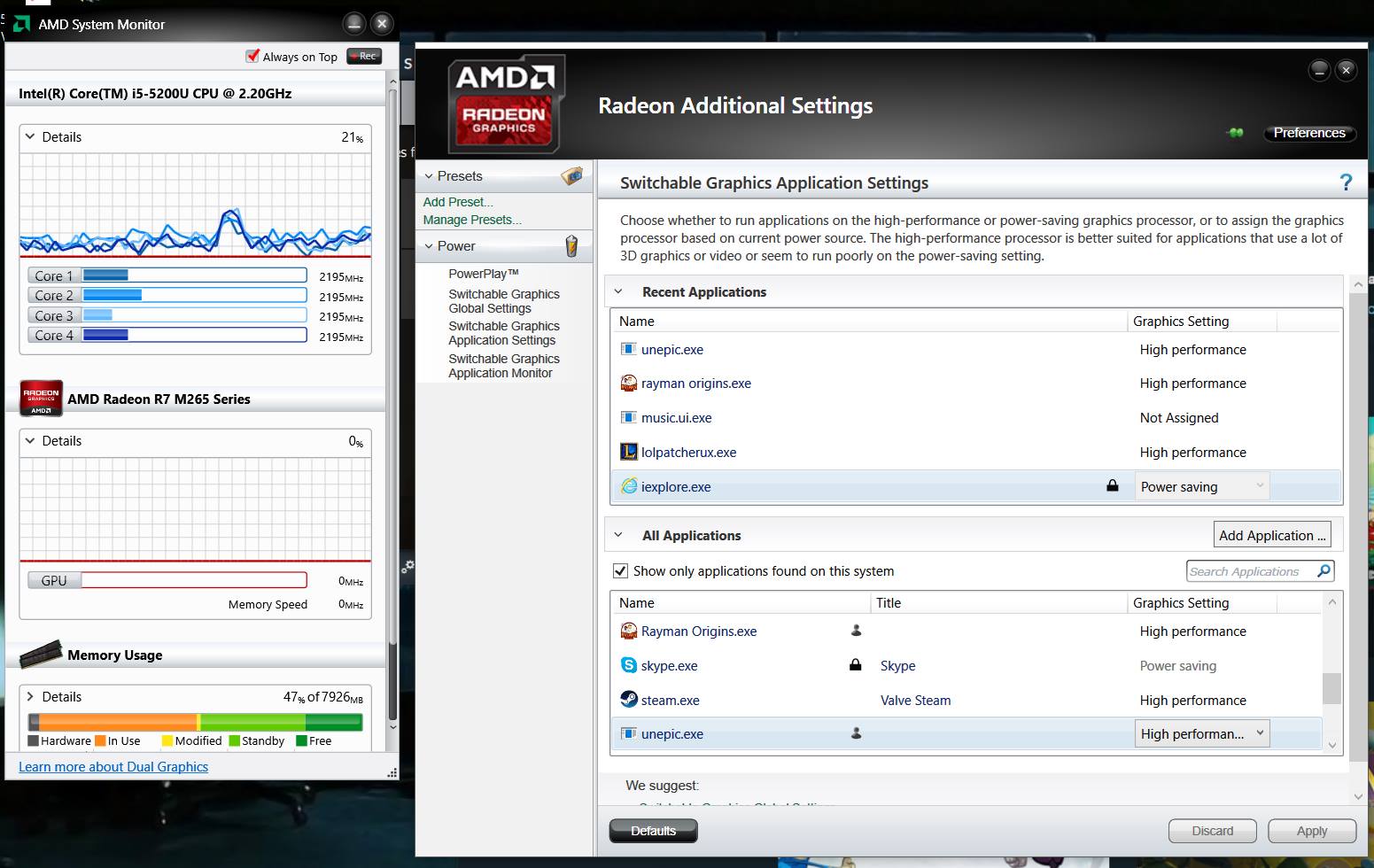Screen dimensions: 1374x868
Task: Open Switchable Graphics Application Monitor
Action: [504, 366]
